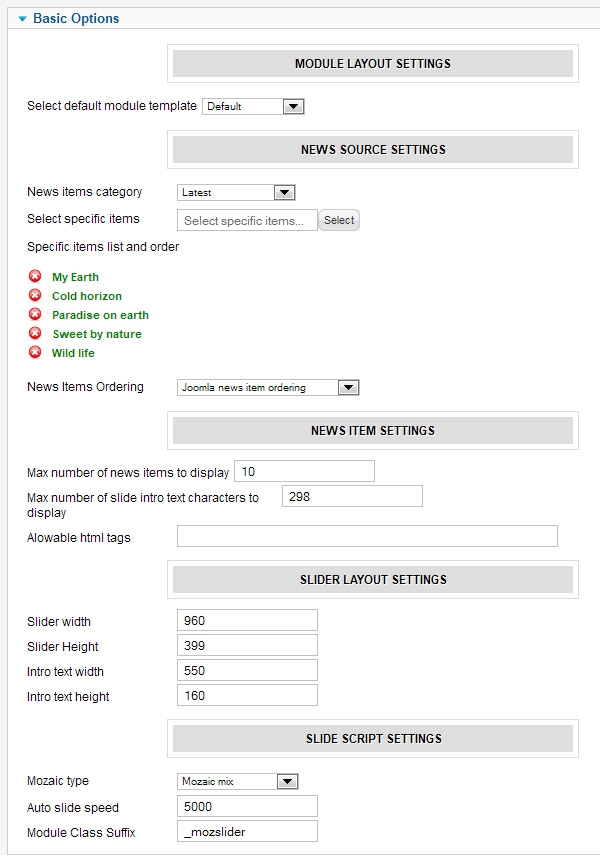The height and width of the screenshot is (862, 600).
Task: Remove 'My Earth' using its red delete icon
Action: coord(35,277)
